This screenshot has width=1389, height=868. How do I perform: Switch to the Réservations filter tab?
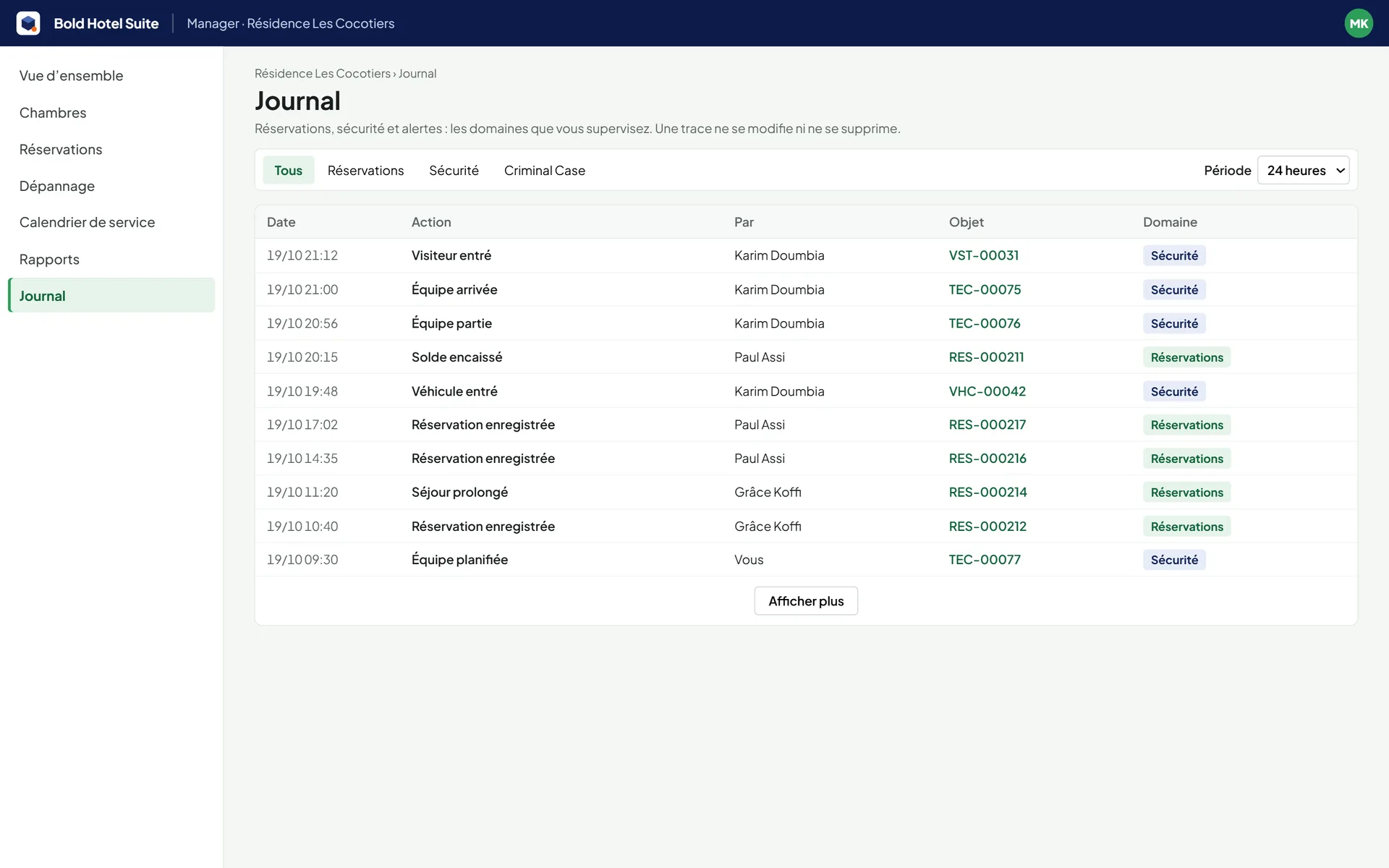click(365, 170)
